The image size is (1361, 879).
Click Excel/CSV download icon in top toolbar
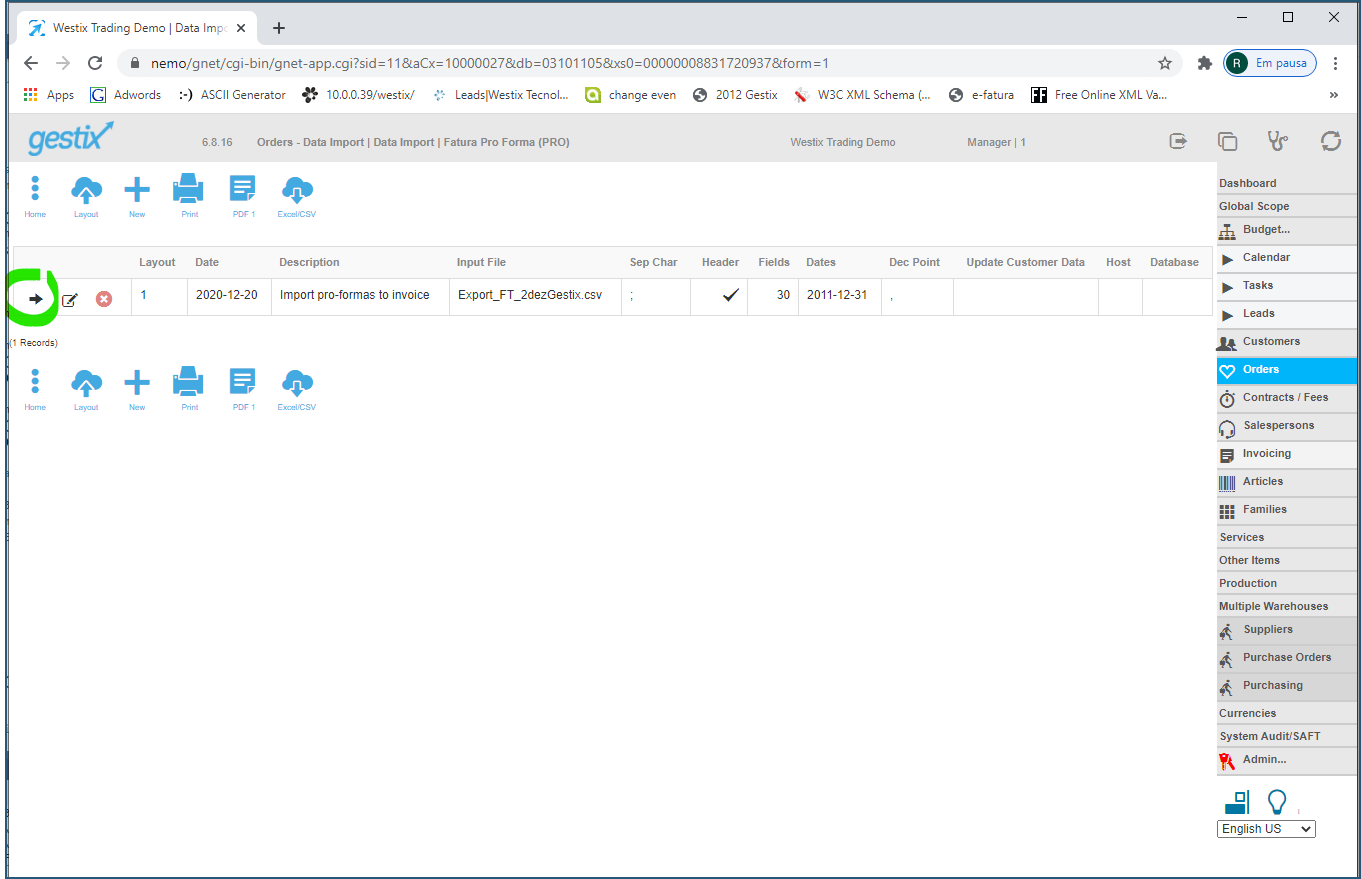[297, 197]
